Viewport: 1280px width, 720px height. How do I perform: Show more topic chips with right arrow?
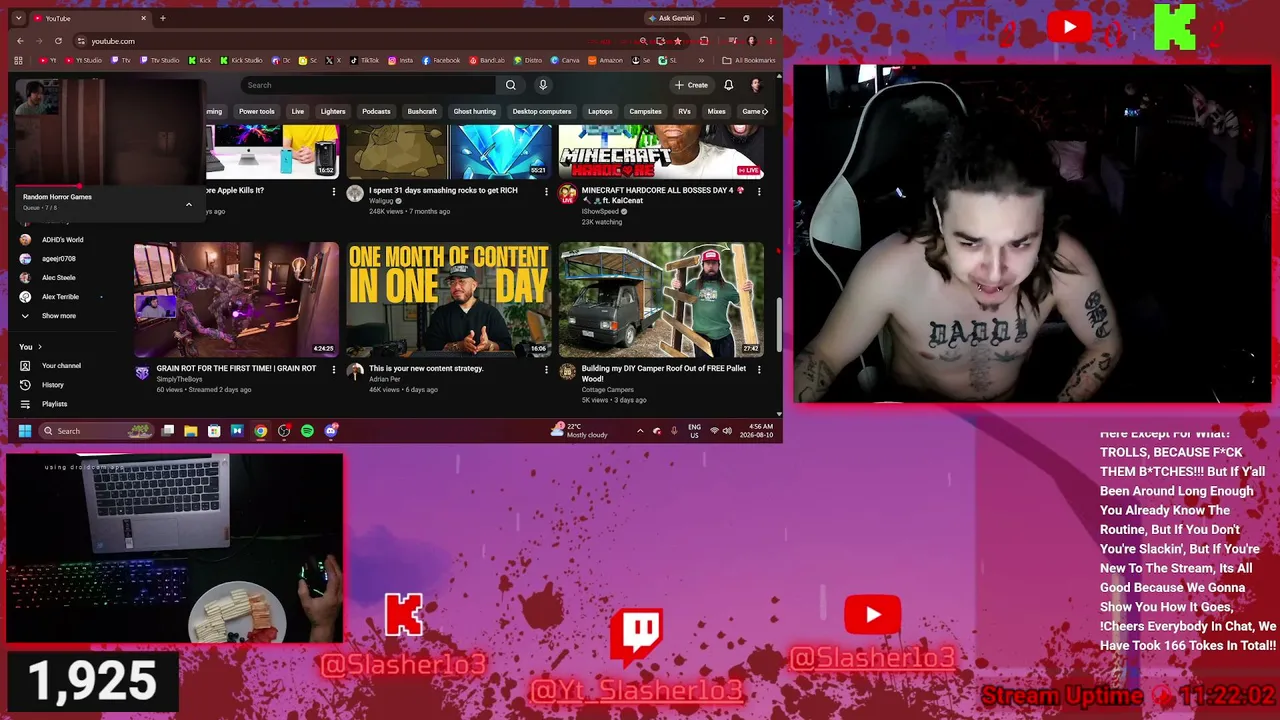point(765,111)
